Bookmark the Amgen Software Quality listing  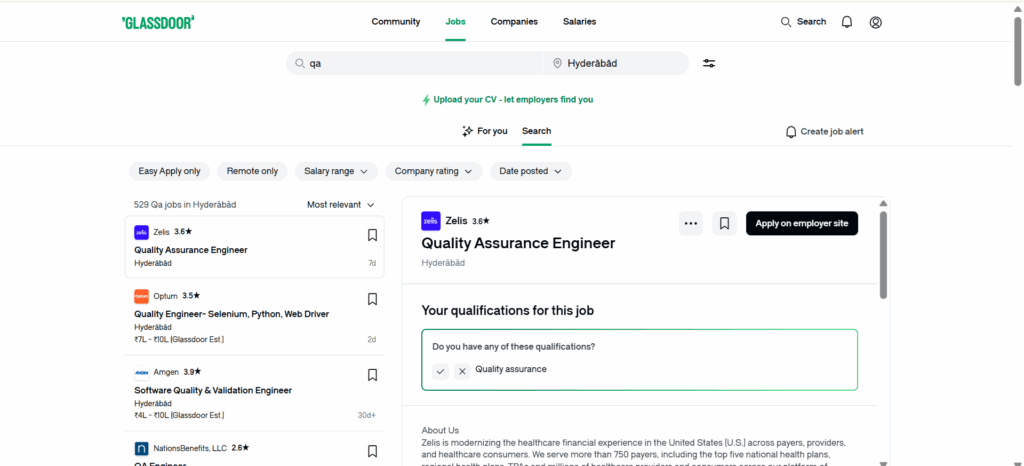pos(372,375)
